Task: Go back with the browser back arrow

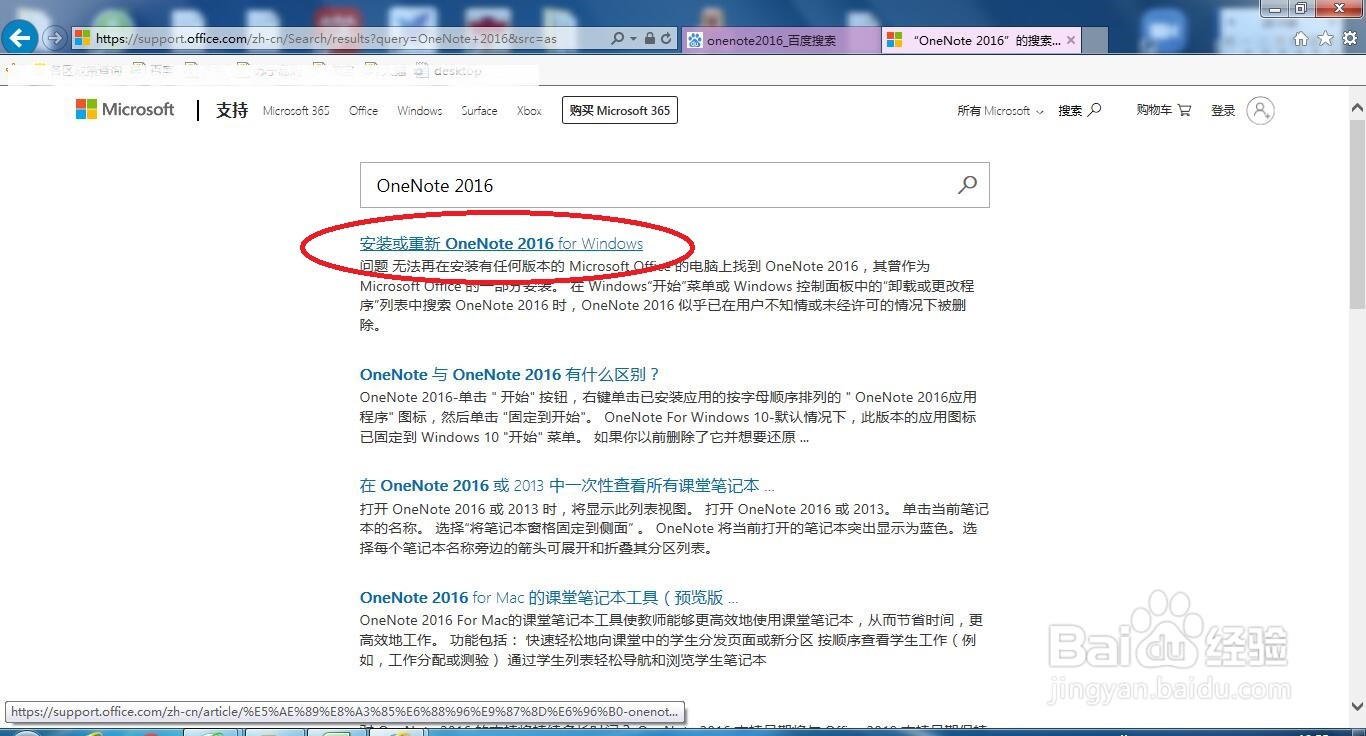Action: (21, 39)
